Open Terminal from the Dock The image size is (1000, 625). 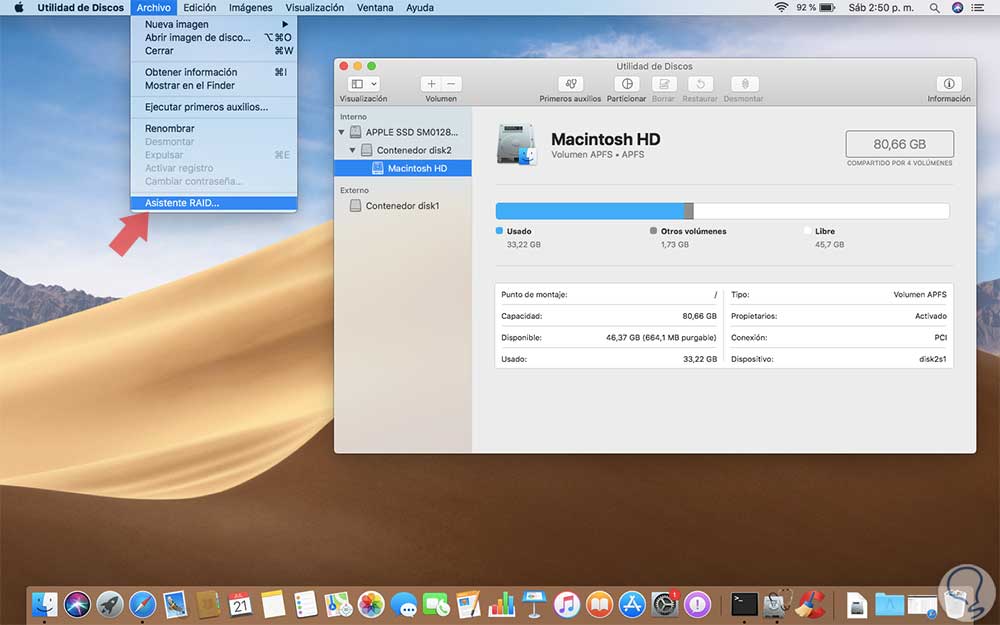pos(744,604)
